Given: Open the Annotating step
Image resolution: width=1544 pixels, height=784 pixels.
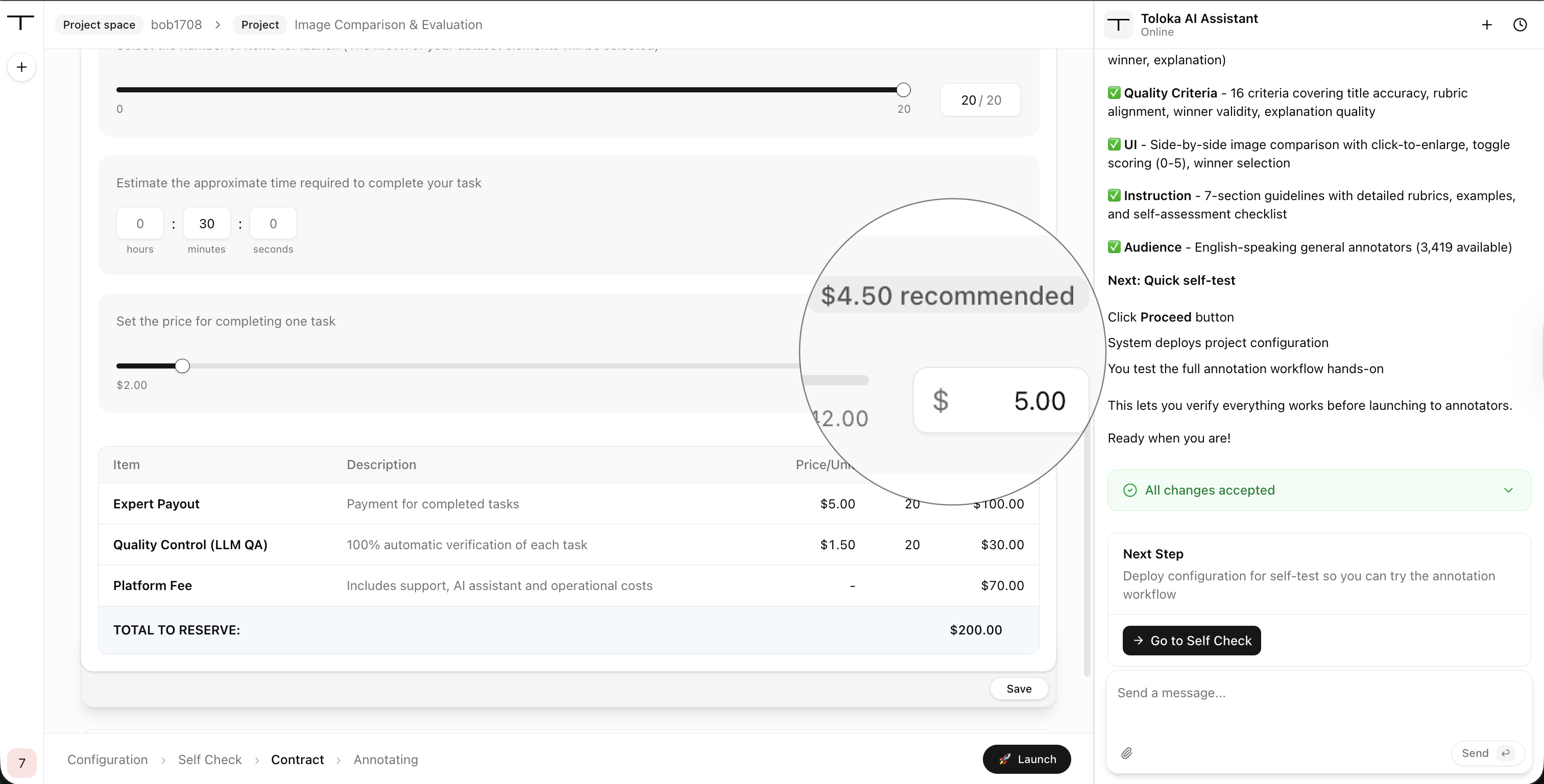Looking at the screenshot, I should click(x=386, y=759).
